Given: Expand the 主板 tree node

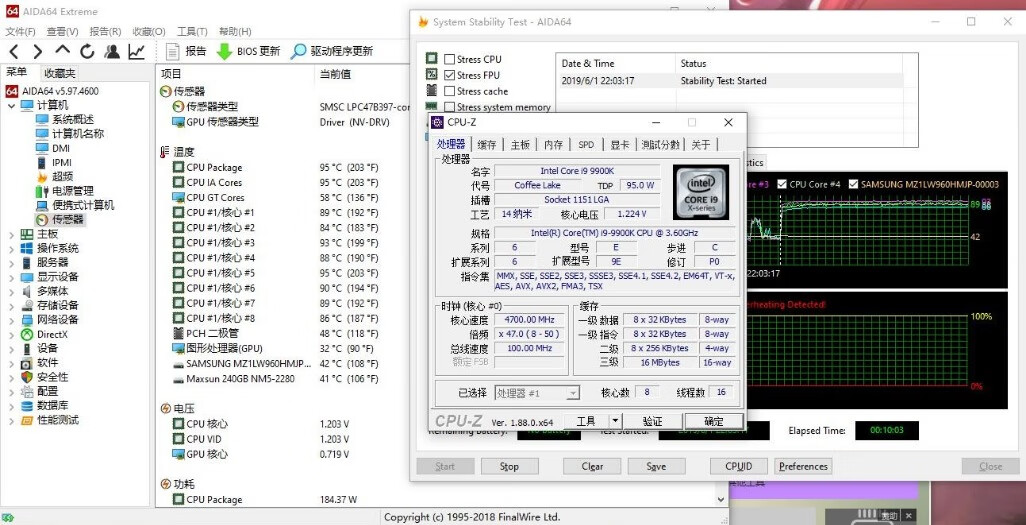Looking at the screenshot, I should (11, 234).
